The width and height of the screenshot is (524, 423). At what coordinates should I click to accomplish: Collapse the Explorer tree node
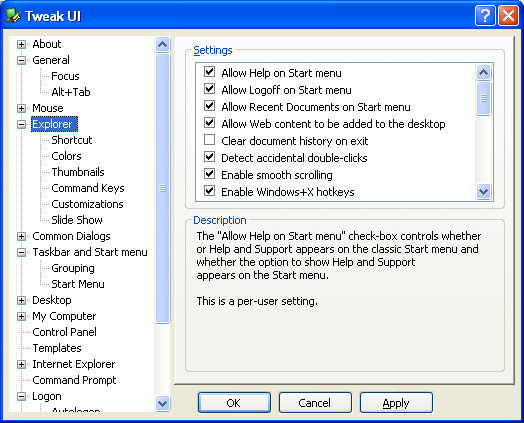coord(21,125)
